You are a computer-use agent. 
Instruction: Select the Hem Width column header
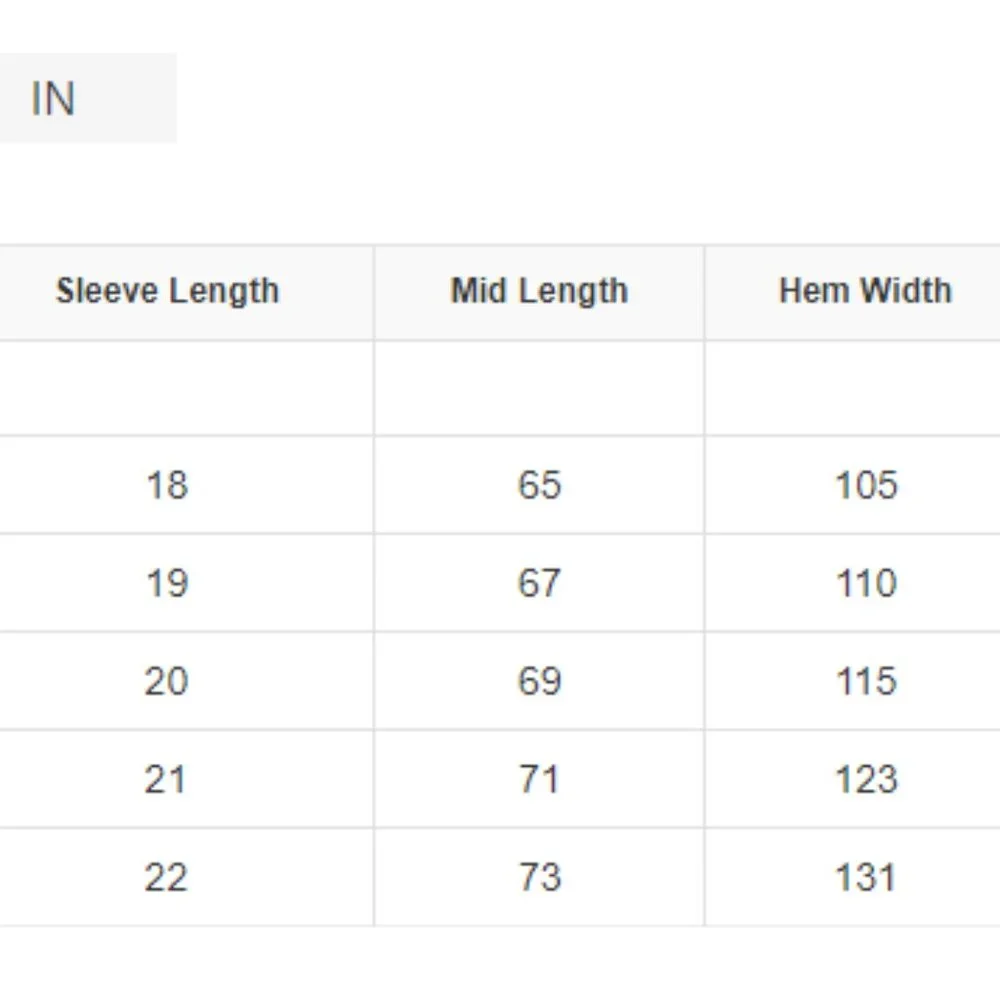pyautogui.click(x=865, y=291)
